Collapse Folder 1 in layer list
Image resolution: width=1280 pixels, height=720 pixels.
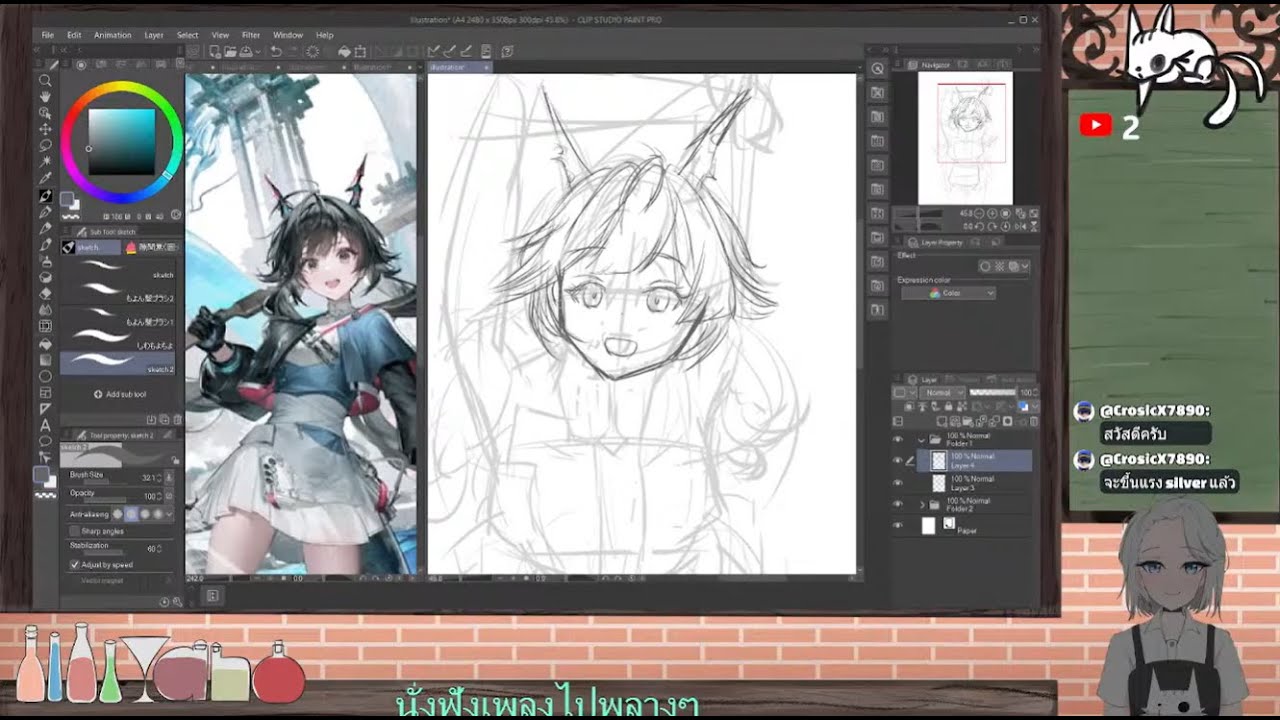[x=922, y=439]
